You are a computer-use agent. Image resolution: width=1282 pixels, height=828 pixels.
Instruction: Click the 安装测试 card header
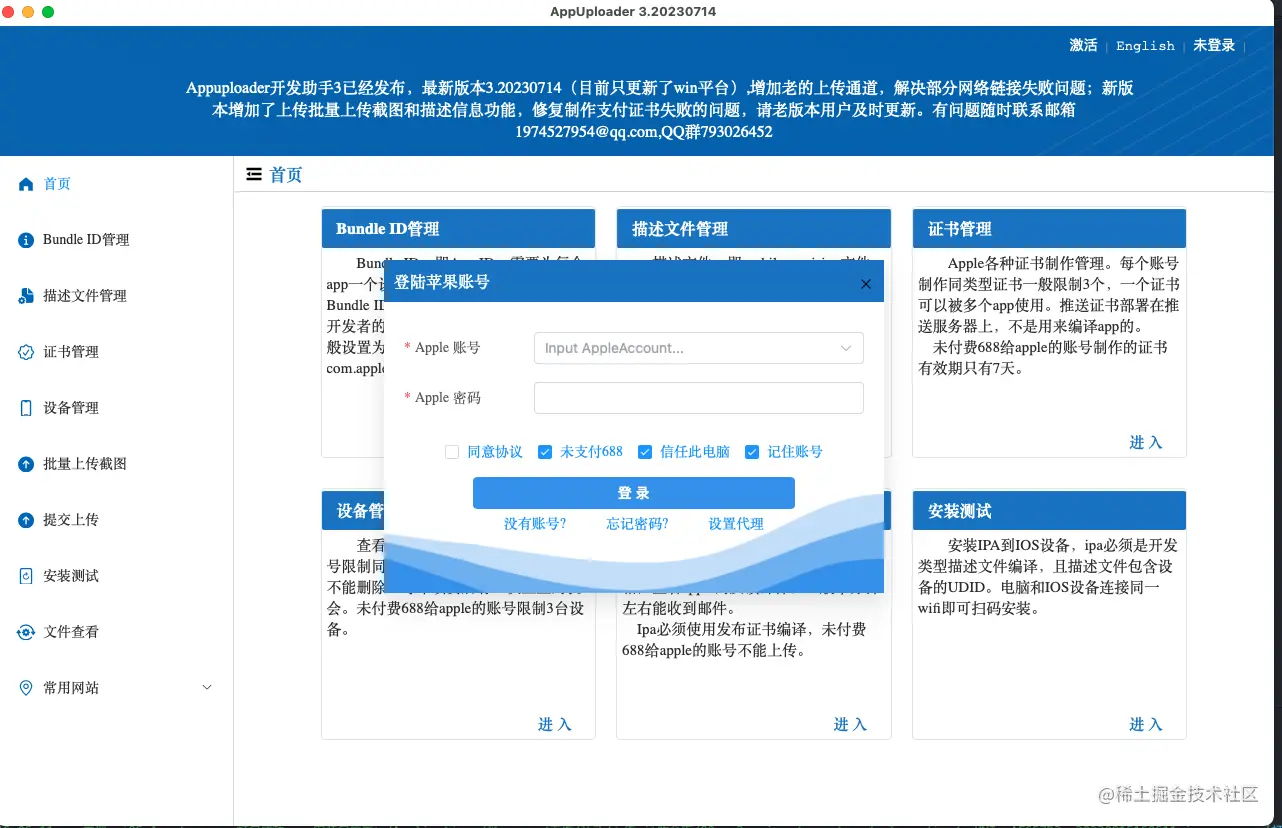[x=1049, y=511]
